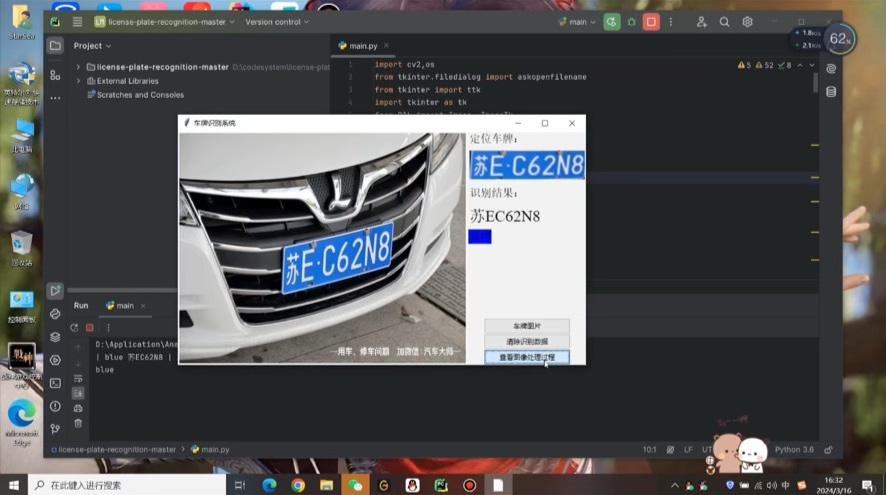
Task: Open the AI Assistant spiral icon on right sidebar
Action: pos(831,68)
